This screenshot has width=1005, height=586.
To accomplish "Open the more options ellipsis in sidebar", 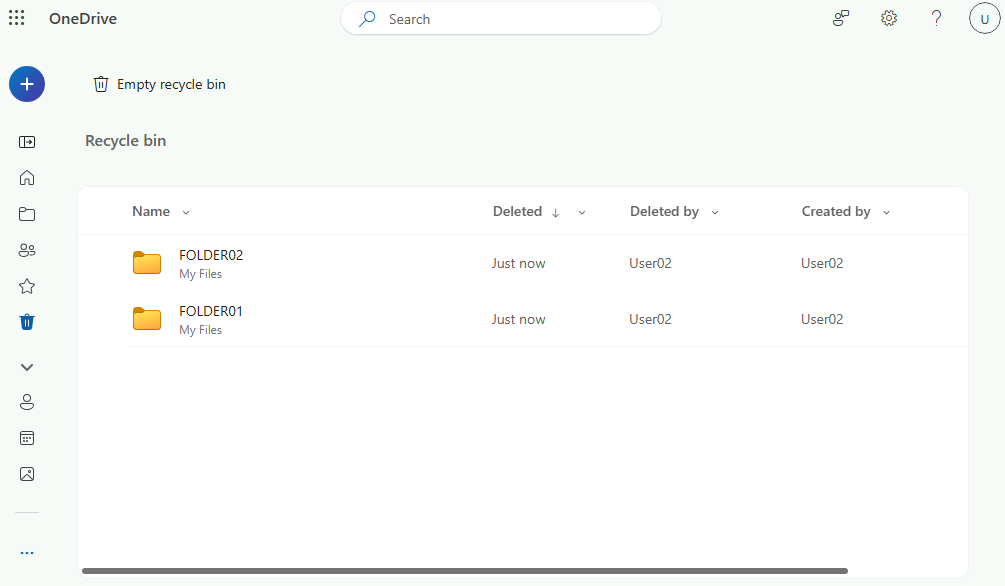I will coord(27,553).
